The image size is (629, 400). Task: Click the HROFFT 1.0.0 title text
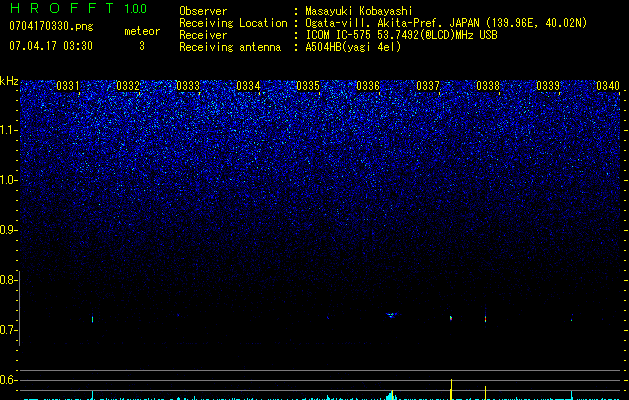78,8
